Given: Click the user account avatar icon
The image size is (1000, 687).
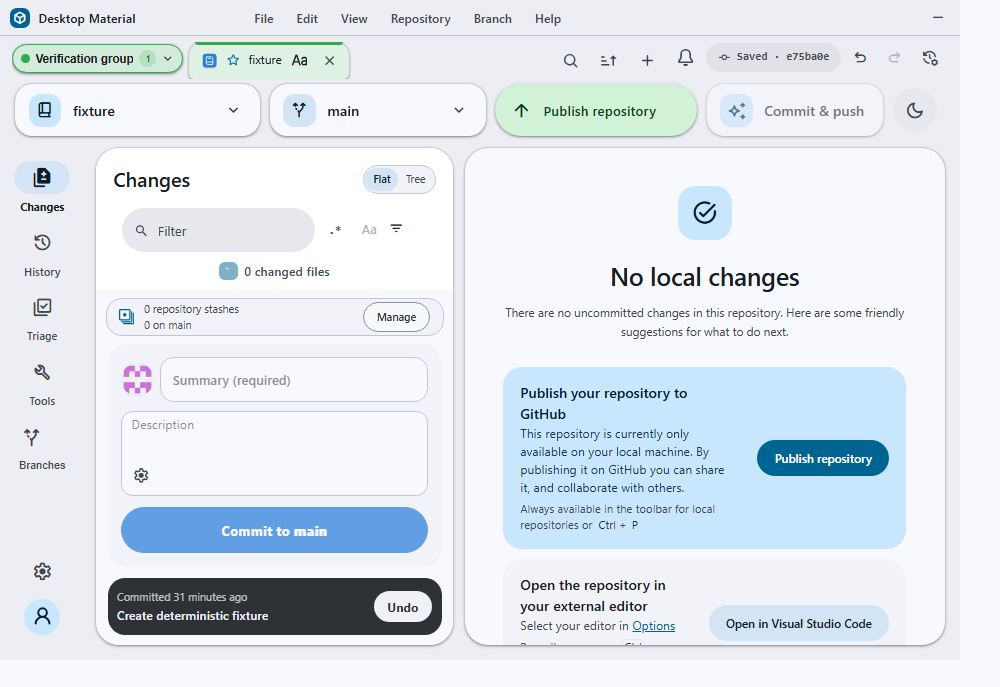Looking at the screenshot, I should pyautogui.click(x=42, y=616).
